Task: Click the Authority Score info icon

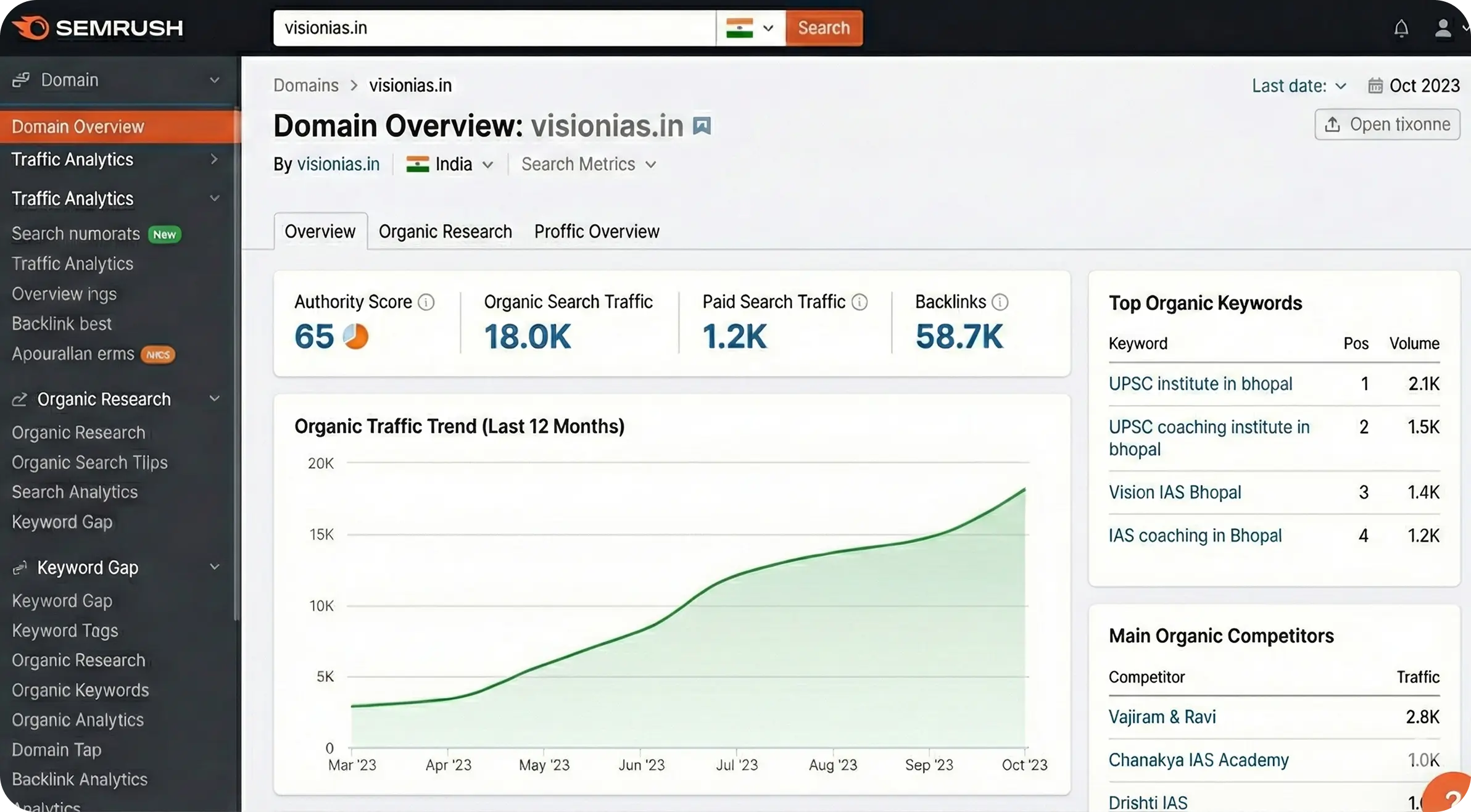Action: point(426,302)
